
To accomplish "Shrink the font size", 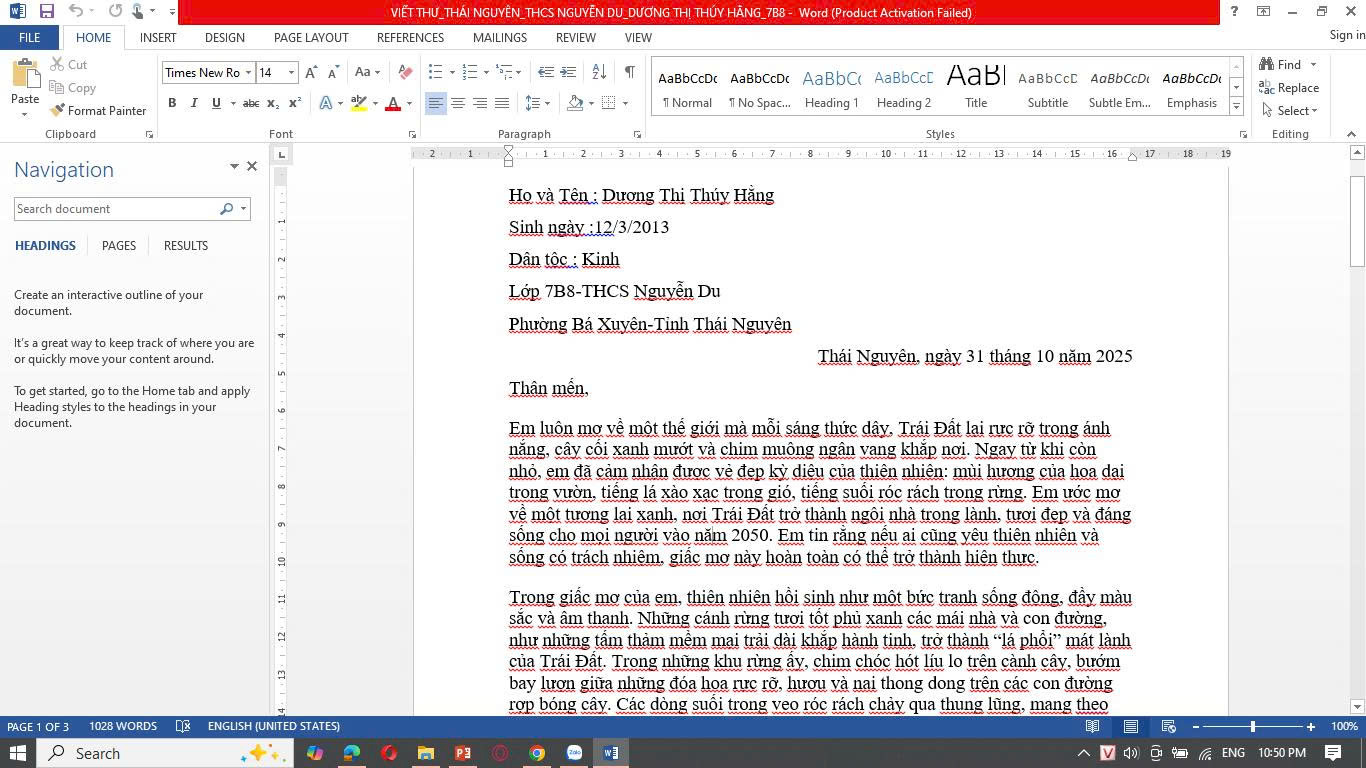I will 333,72.
